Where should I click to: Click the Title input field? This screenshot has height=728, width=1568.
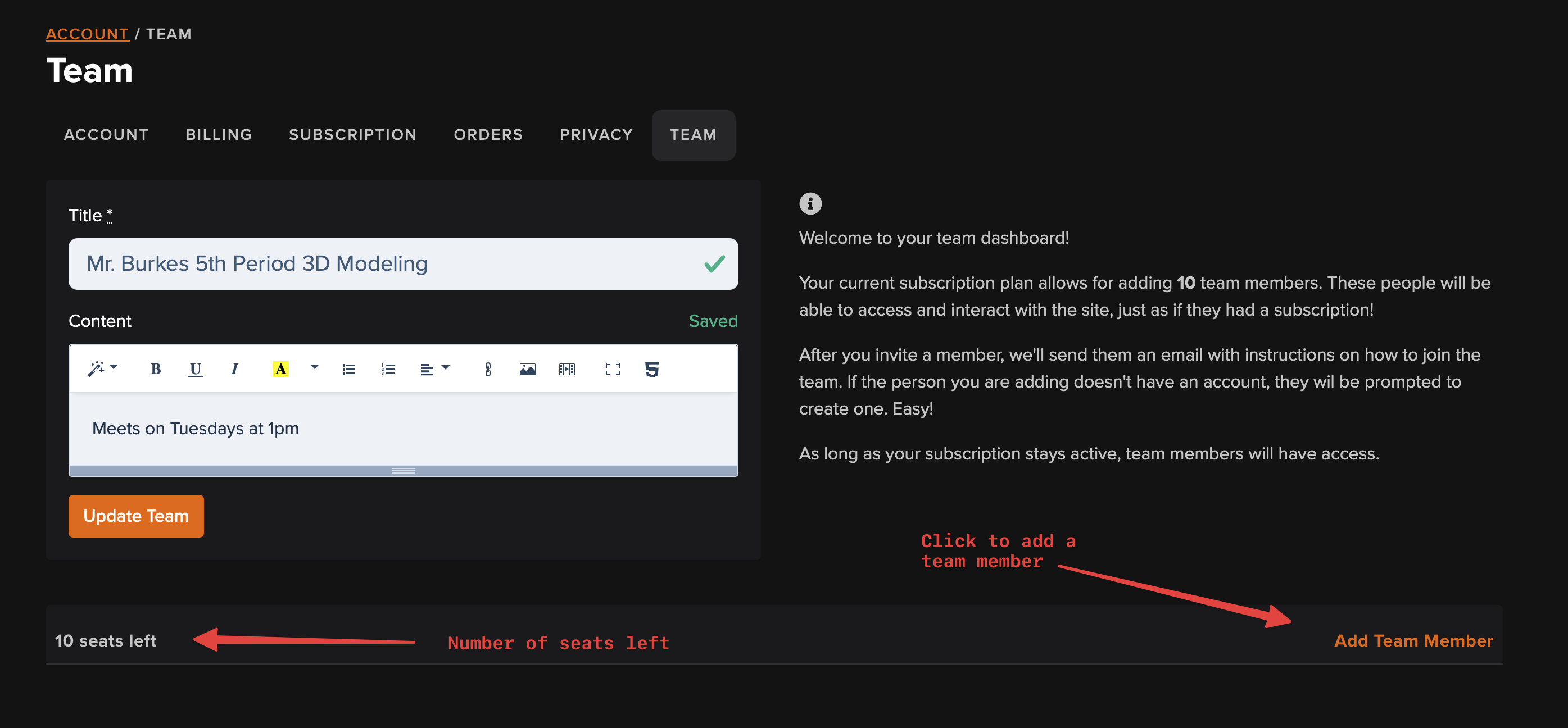[x=403, y=263]
